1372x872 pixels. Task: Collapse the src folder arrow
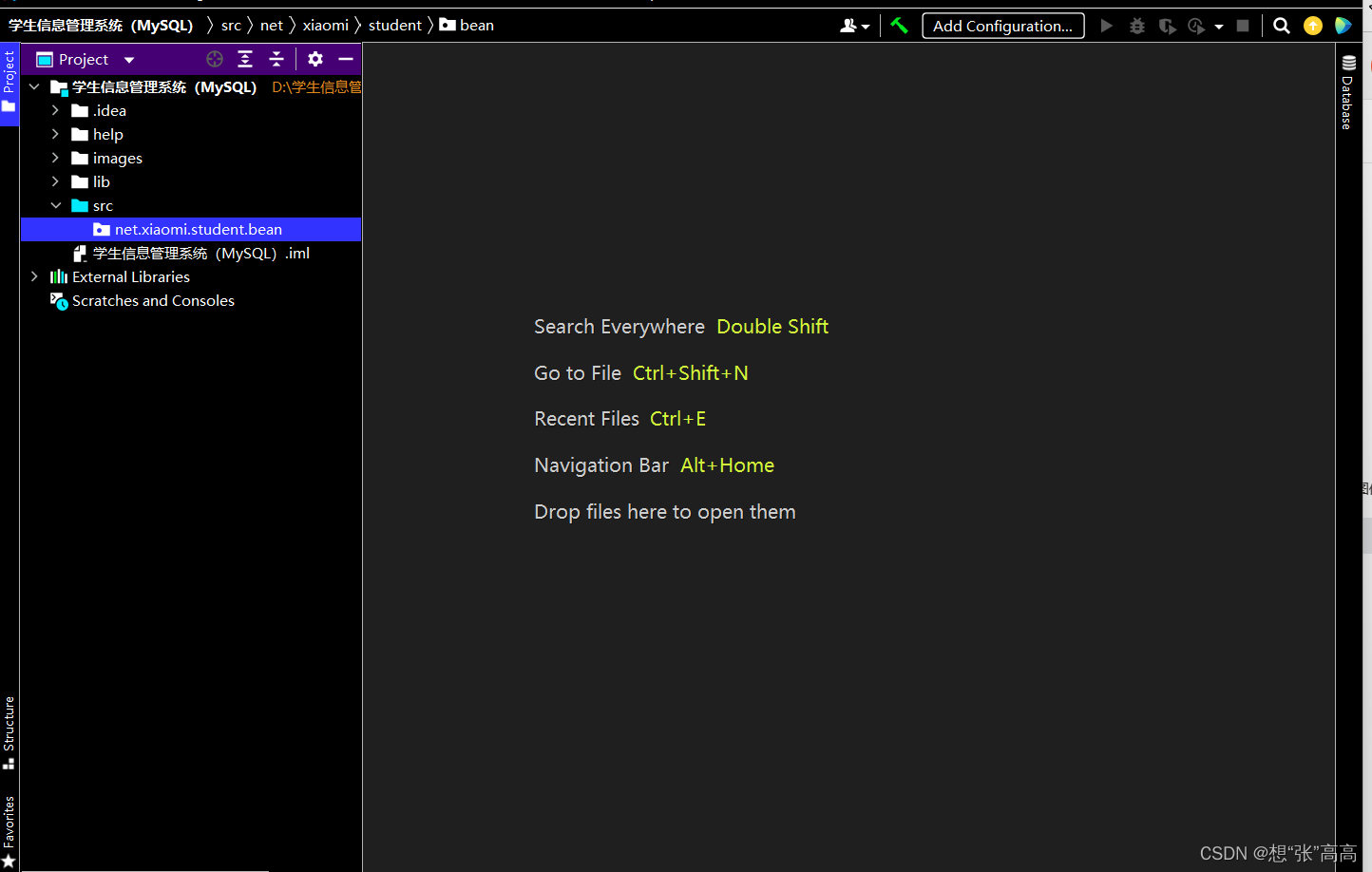click(55, 205)
